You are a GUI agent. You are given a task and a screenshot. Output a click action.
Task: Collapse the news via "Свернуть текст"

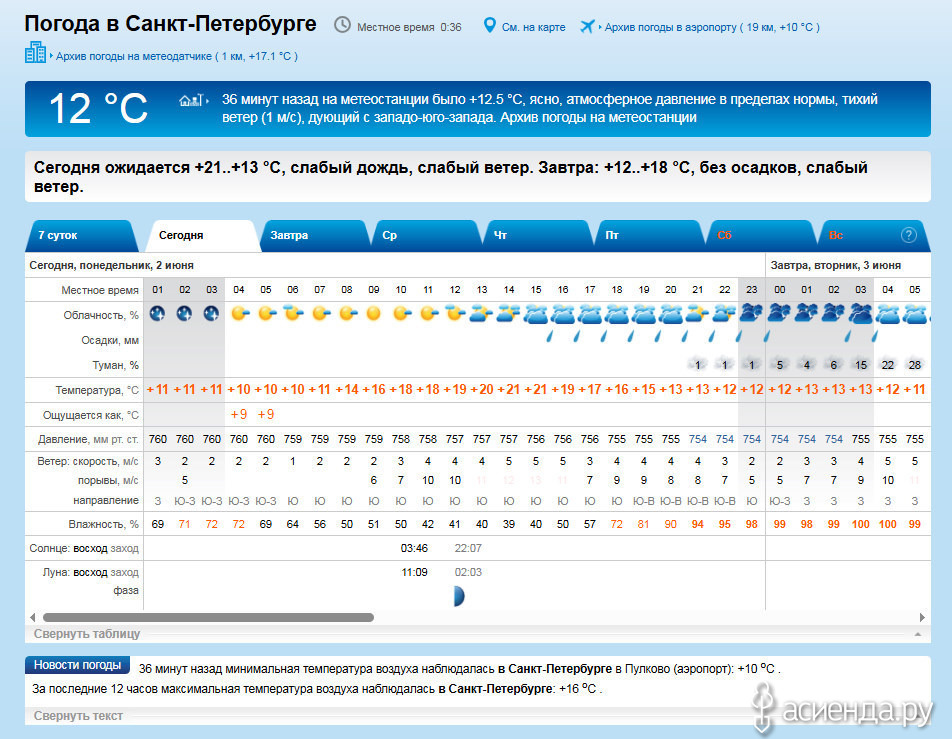[78, 716]
